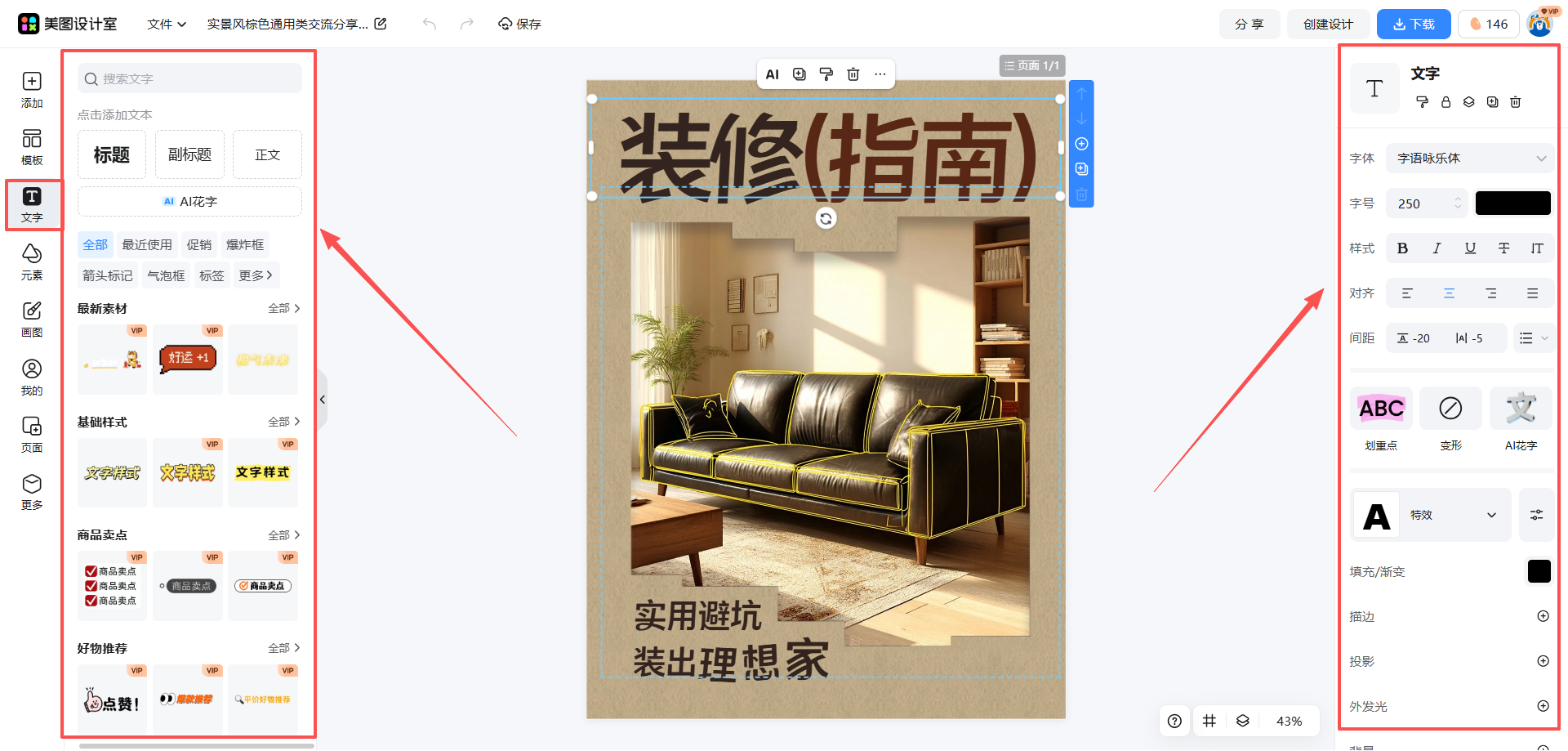The height and width of the screenshot is (751, 1568).
Task: Toggle bold text style
Action: coord(1402,248)
